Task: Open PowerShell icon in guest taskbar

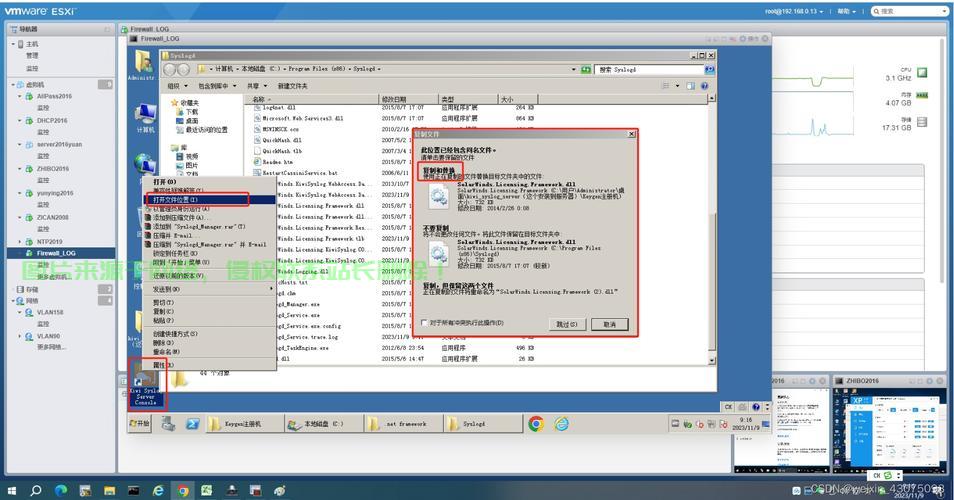Action: tap(192, 424)
